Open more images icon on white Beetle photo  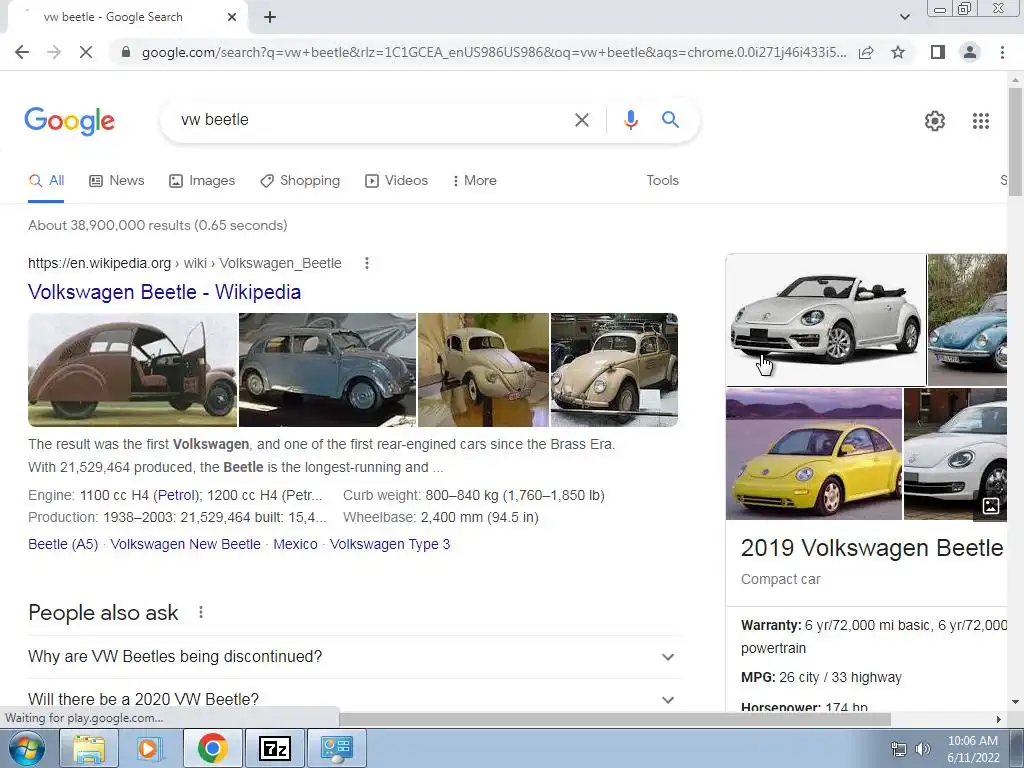click(x=991, y=505)
